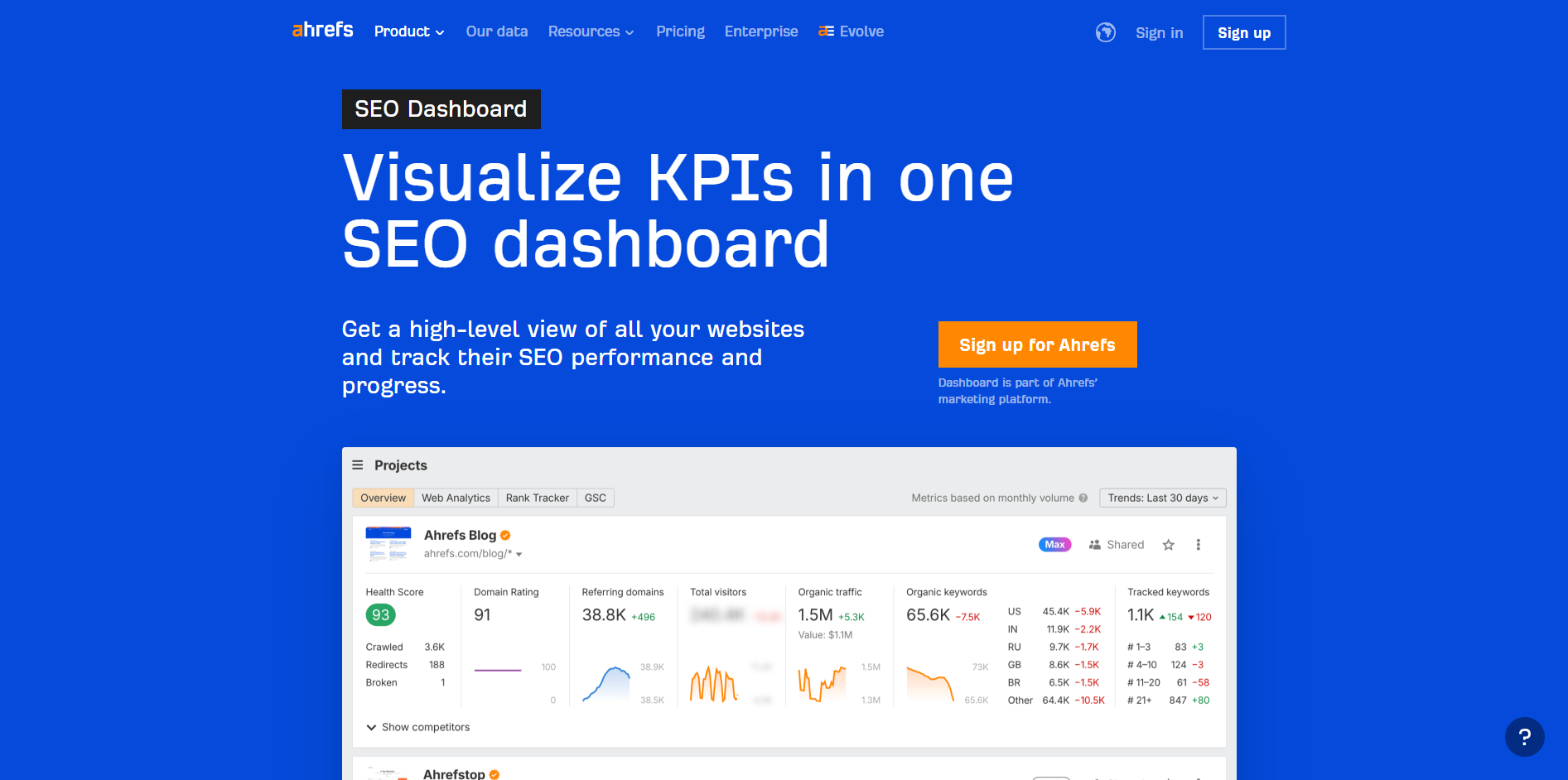Open Ahrefs Blog three-dot options menu
This screenshot has height=780, width=1568.
click(1198, 545)
